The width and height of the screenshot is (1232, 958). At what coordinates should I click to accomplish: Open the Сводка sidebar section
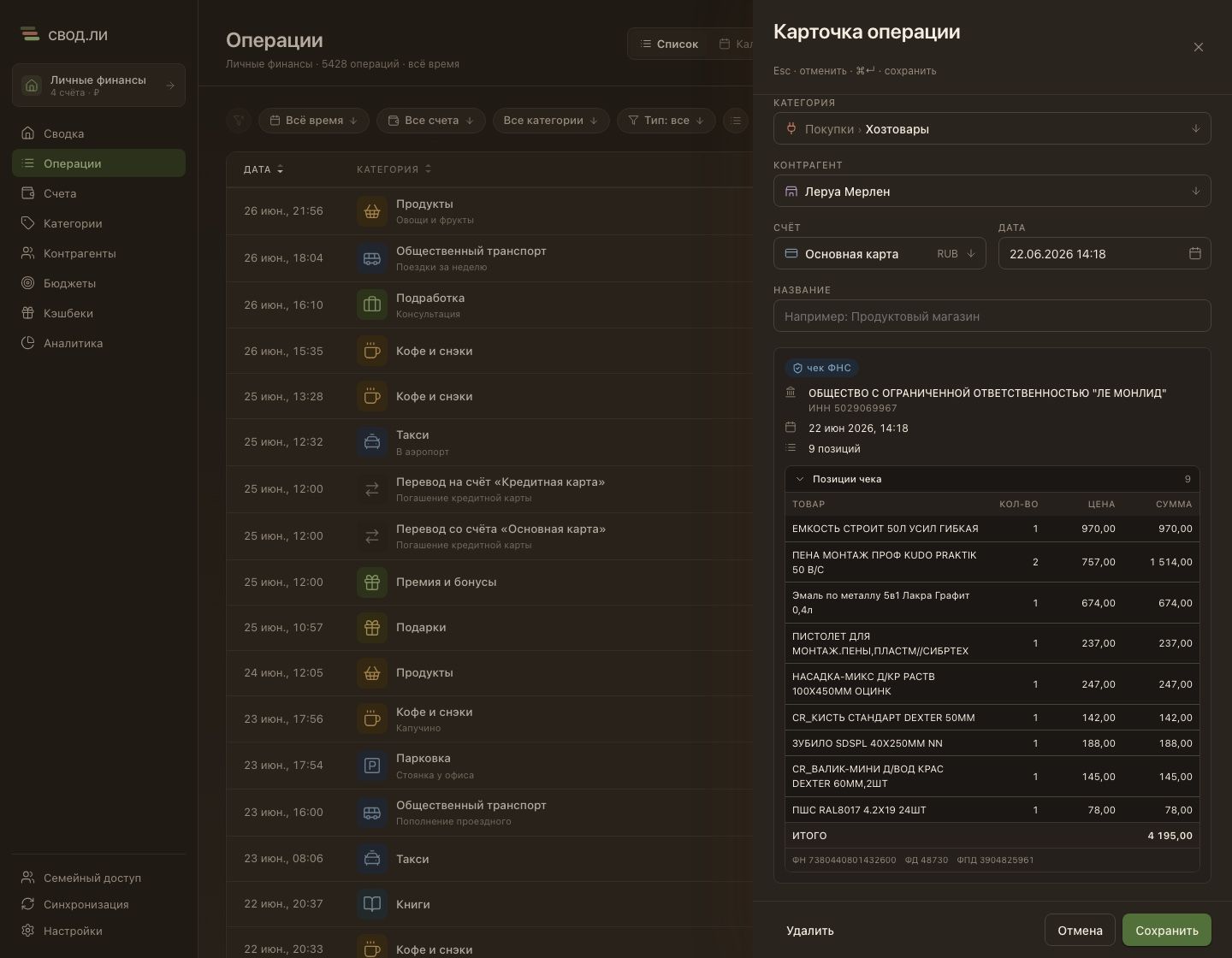[x=98, y=133]
